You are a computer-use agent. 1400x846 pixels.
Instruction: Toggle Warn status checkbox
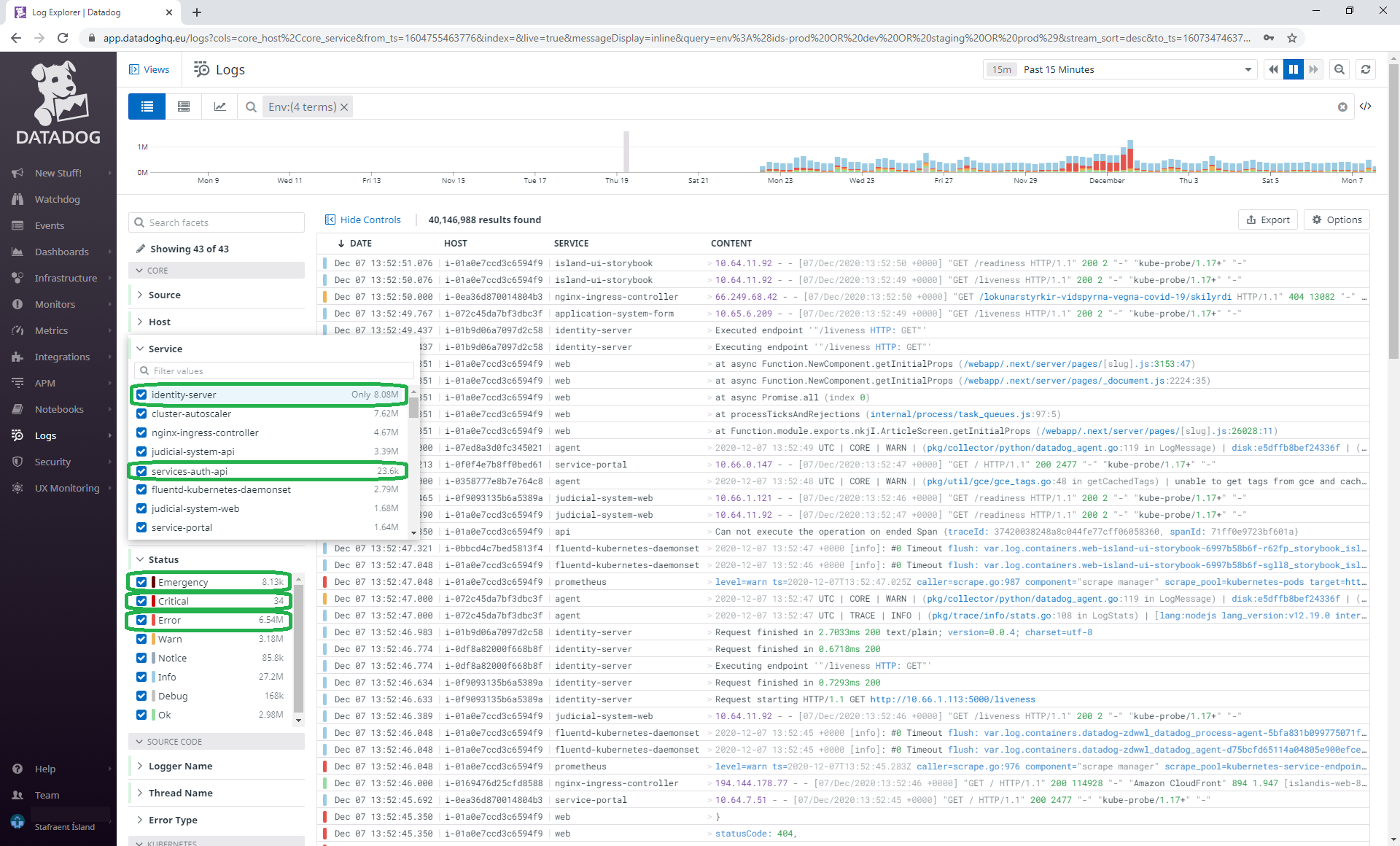141,639
